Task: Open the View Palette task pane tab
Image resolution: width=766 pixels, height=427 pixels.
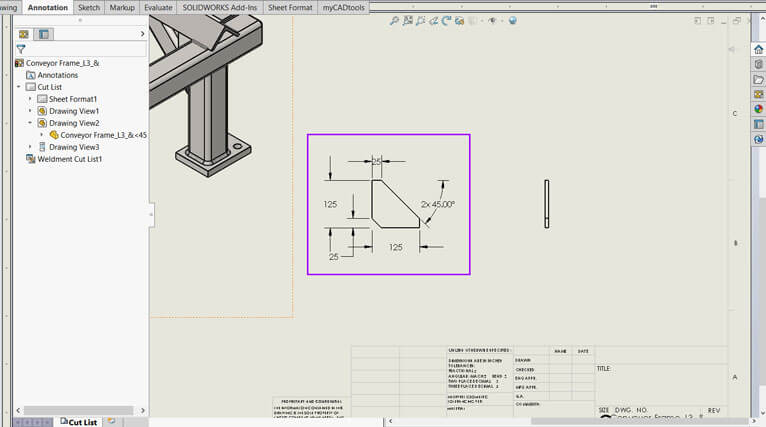Action: click(758, 94)
